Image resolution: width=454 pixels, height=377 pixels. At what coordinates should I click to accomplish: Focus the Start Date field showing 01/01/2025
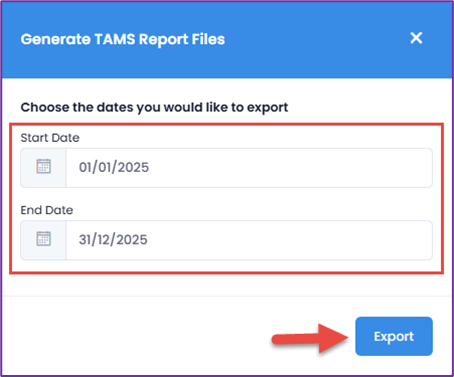pos(249,168)
